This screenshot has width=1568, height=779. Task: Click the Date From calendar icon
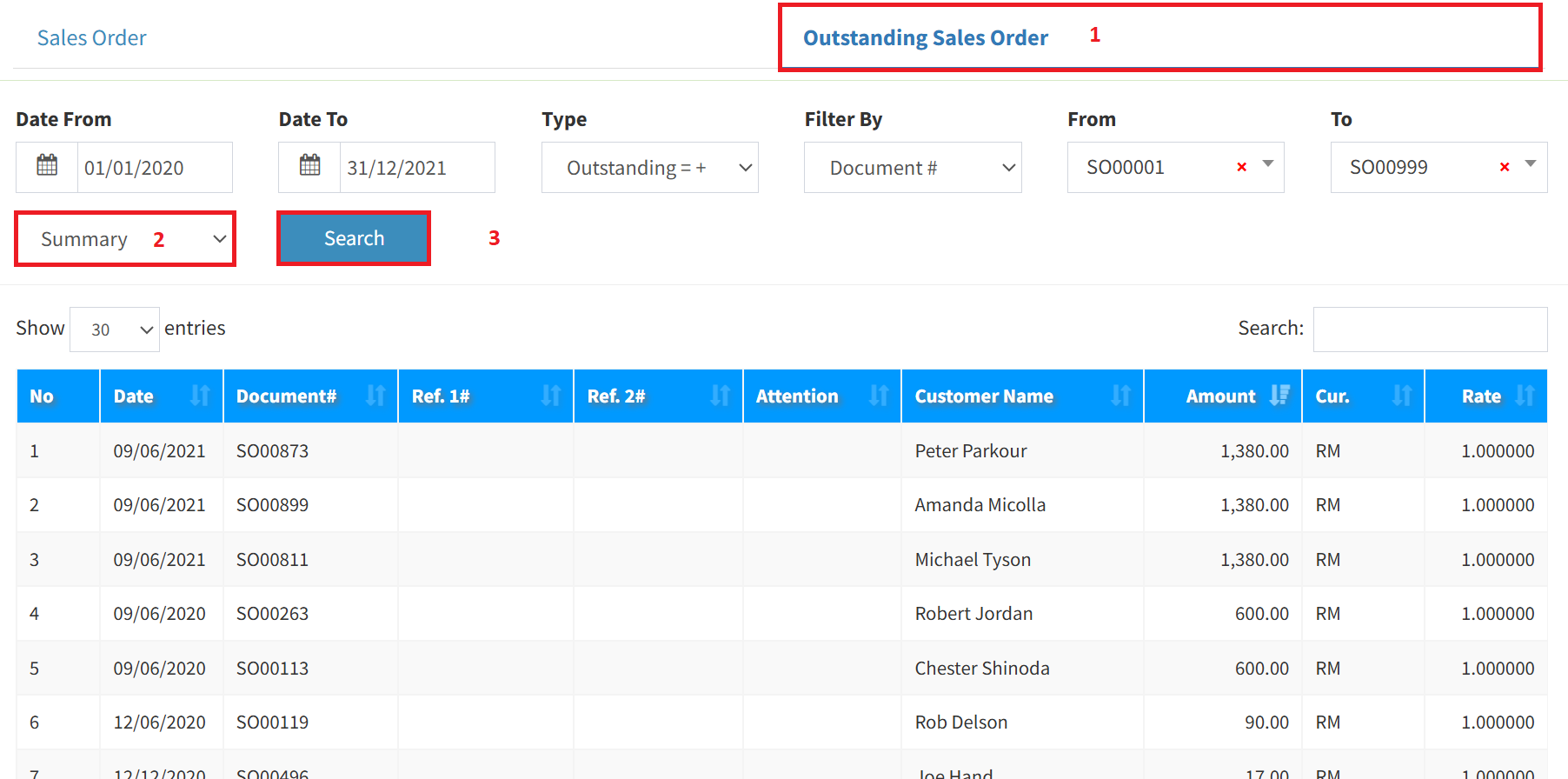point(47,166)
